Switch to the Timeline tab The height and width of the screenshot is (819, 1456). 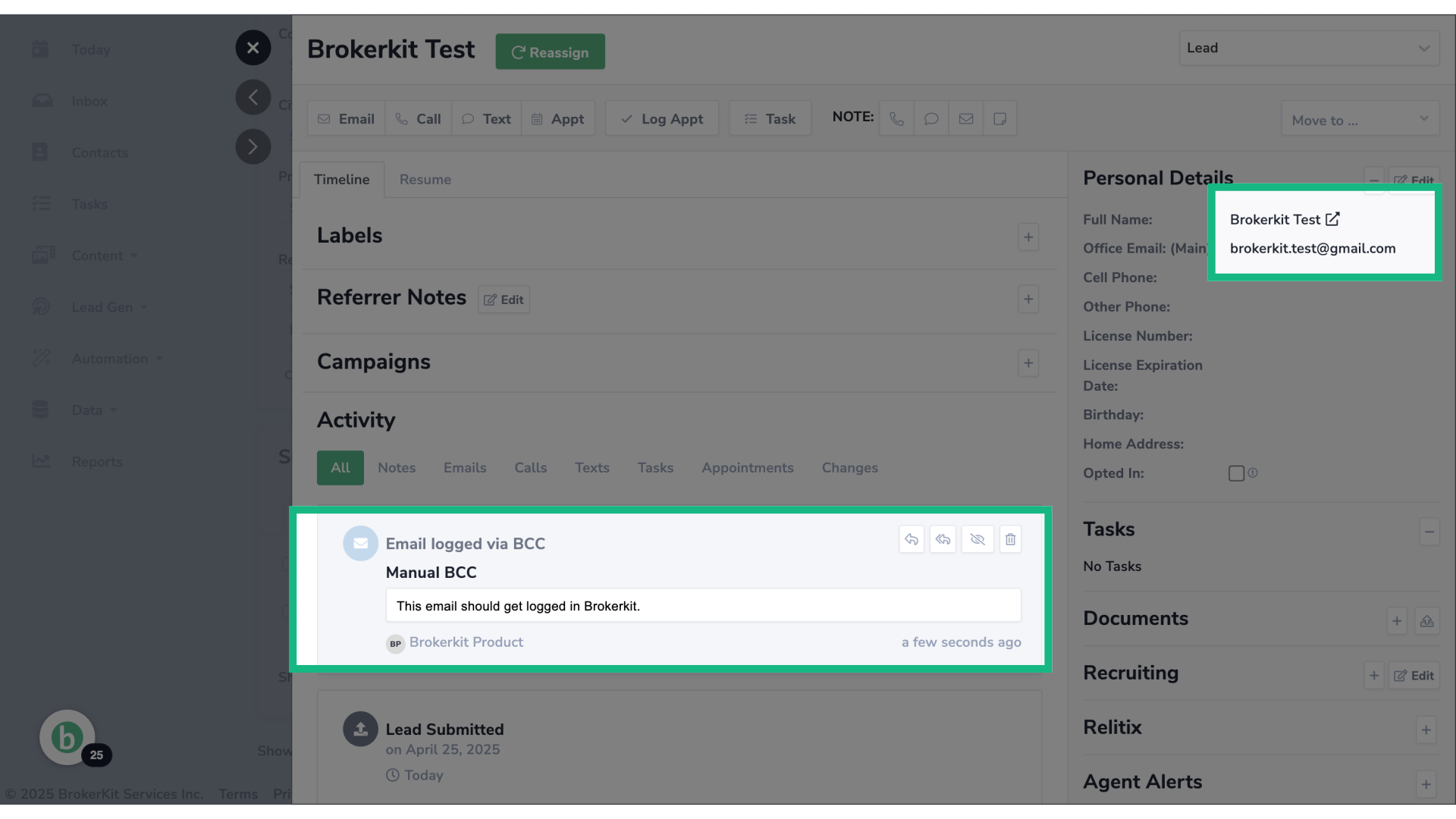[342, 180]
